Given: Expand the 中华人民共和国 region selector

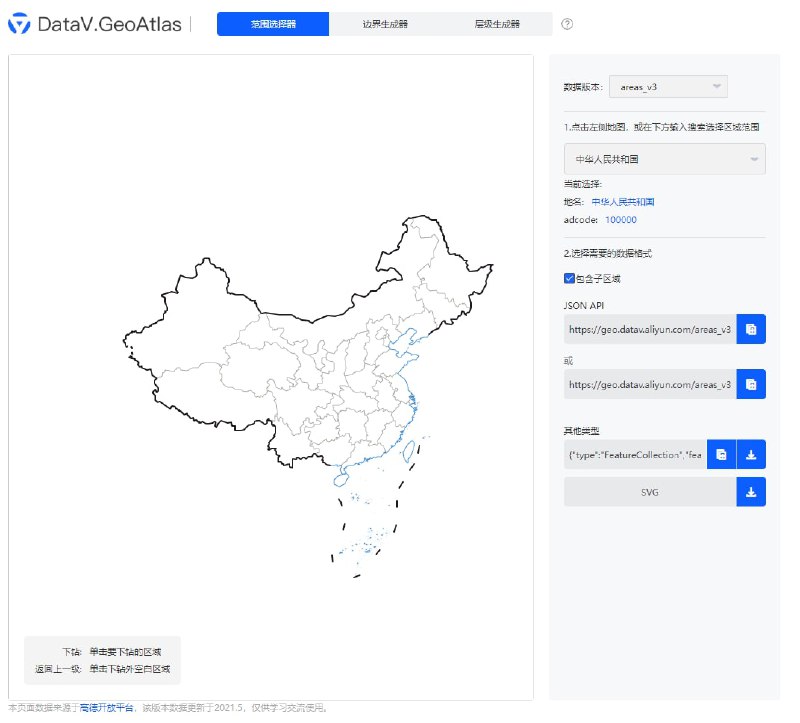Looking at the screenshot, I should [663, 158].
